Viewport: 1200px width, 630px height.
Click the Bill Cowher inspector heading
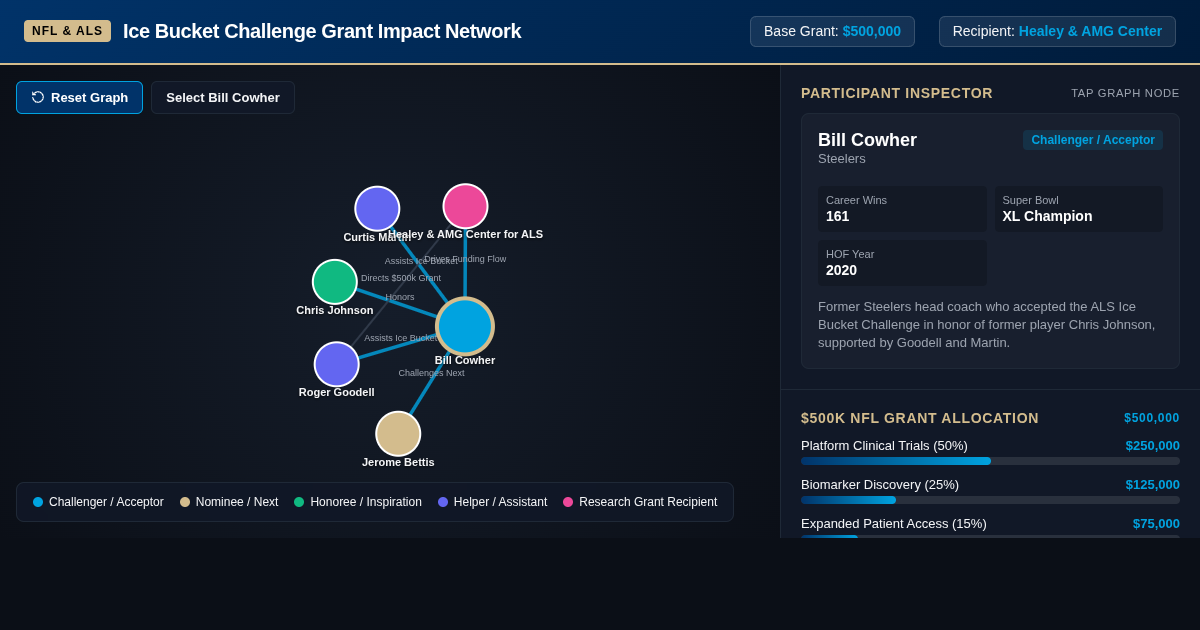867,140
